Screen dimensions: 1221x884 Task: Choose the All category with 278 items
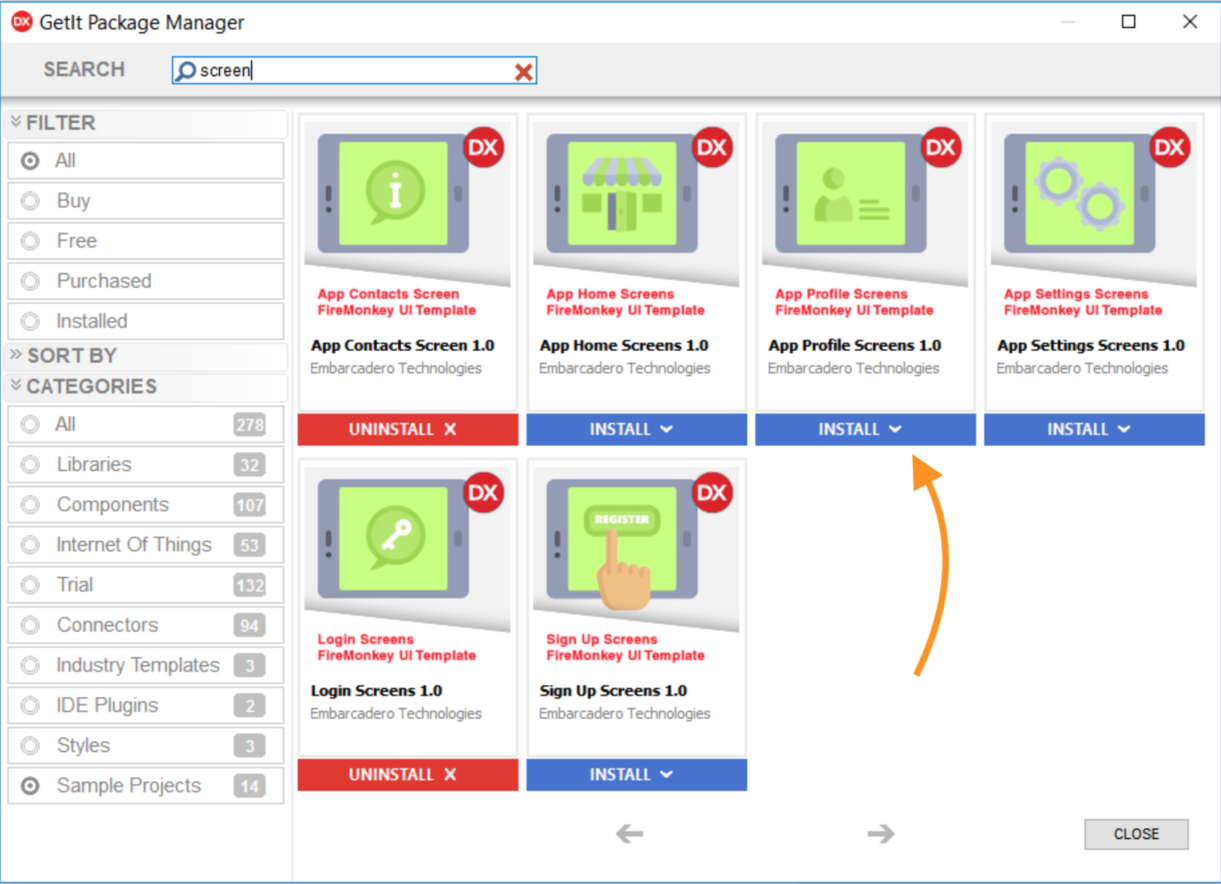146,425
